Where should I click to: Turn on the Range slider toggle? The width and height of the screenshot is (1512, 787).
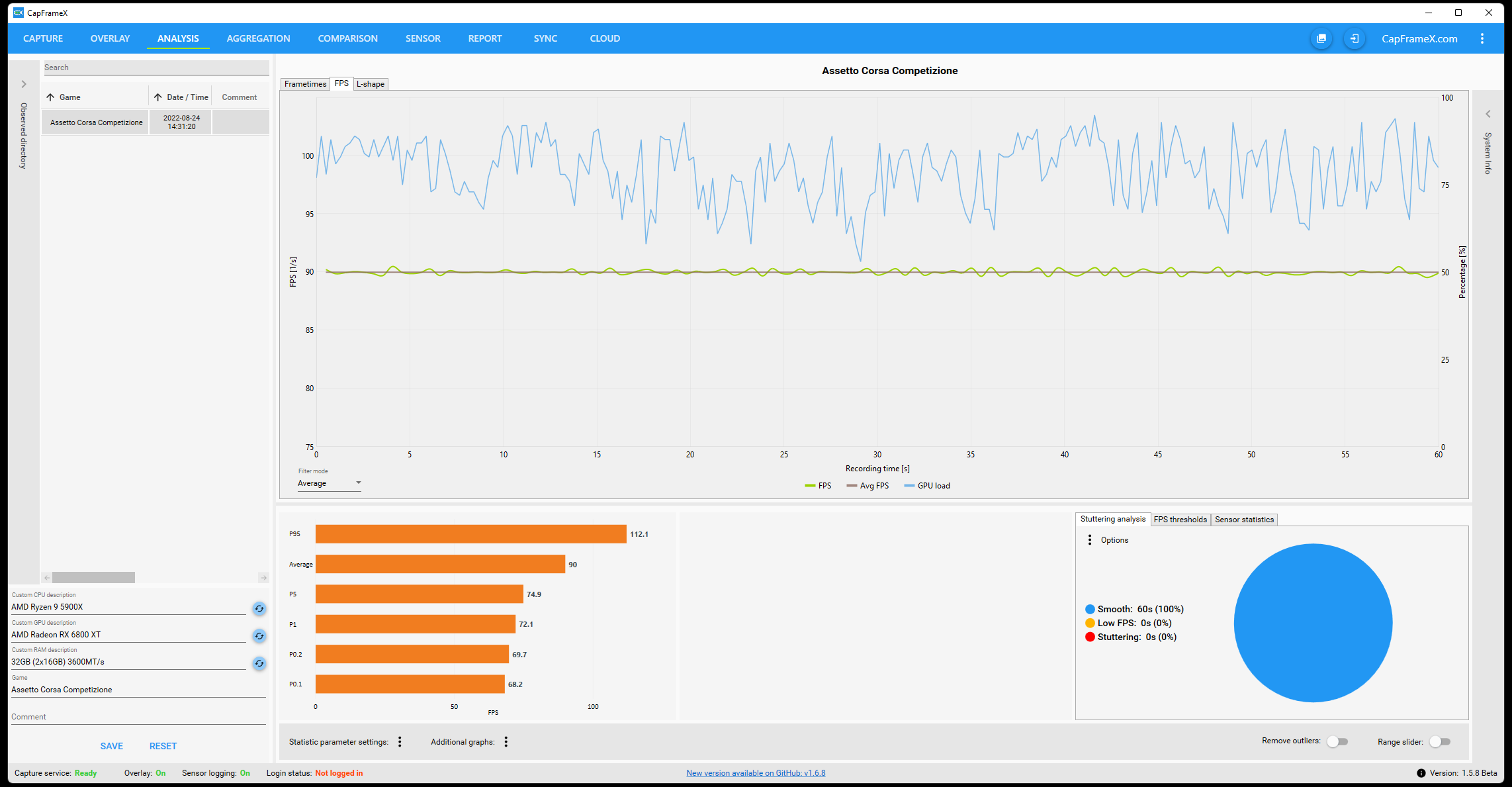[x=1440, y=741]
